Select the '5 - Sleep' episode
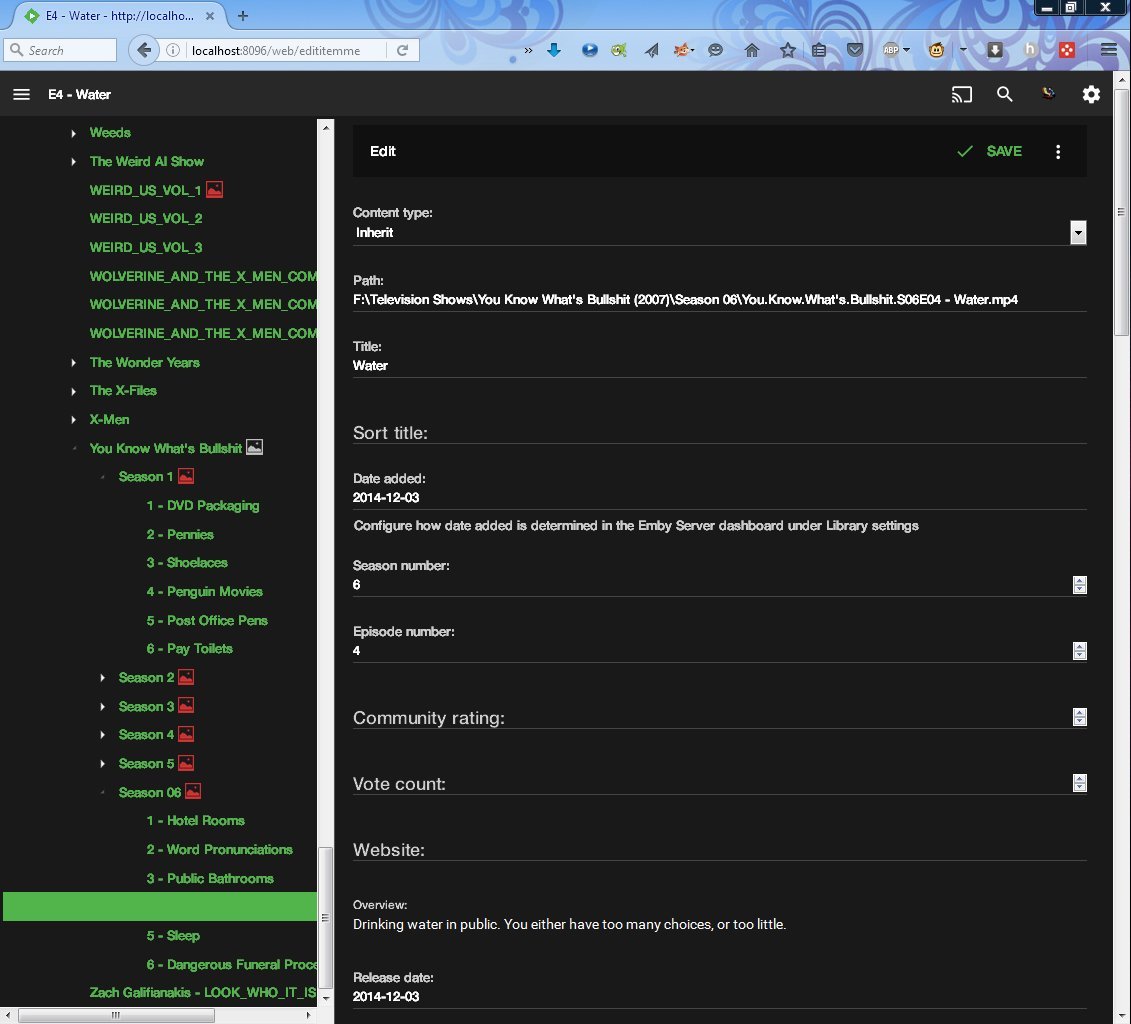The image size is (1131, 1024). [x=173, y=936]
